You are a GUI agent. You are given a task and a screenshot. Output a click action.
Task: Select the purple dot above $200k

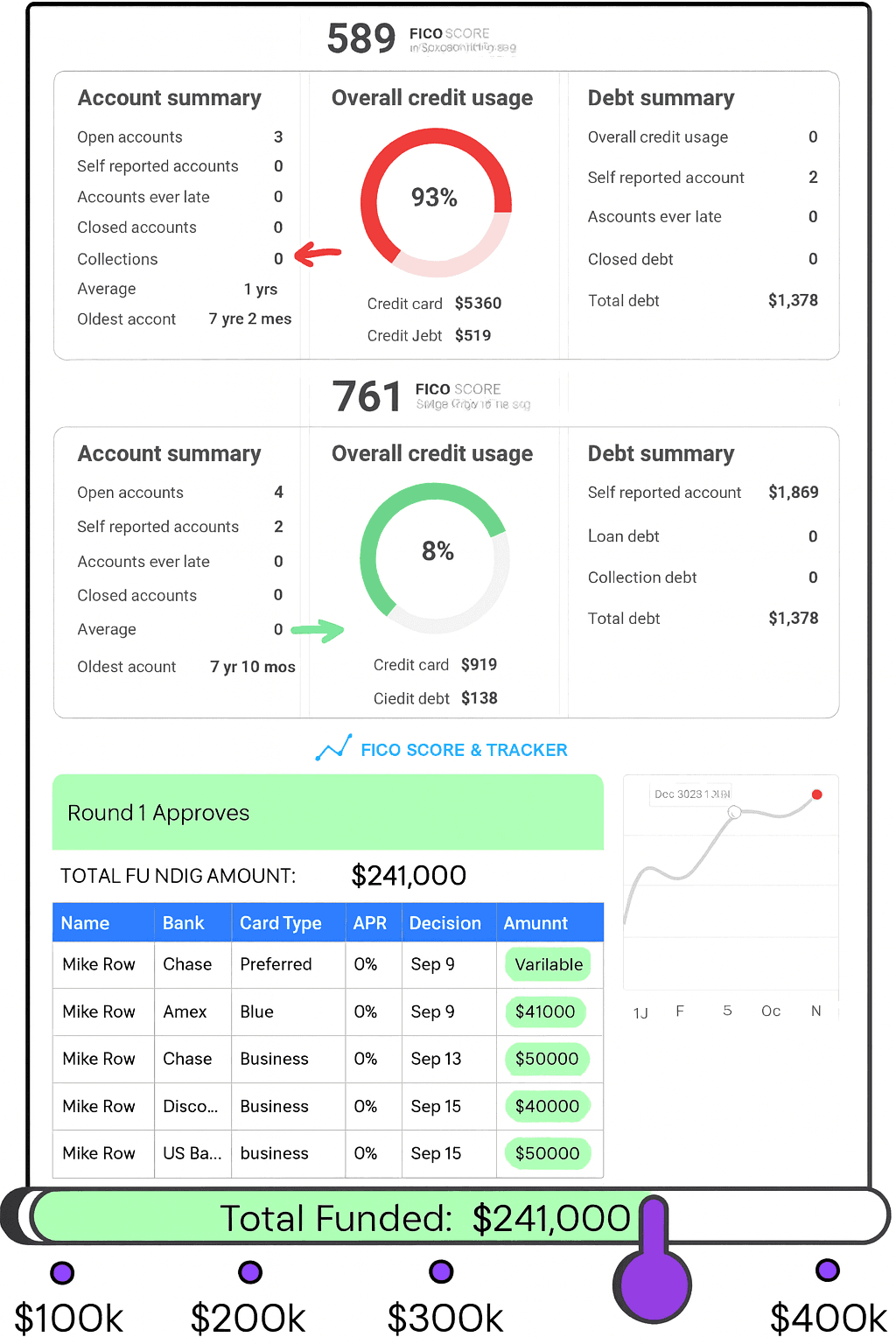coord(250,1272)
